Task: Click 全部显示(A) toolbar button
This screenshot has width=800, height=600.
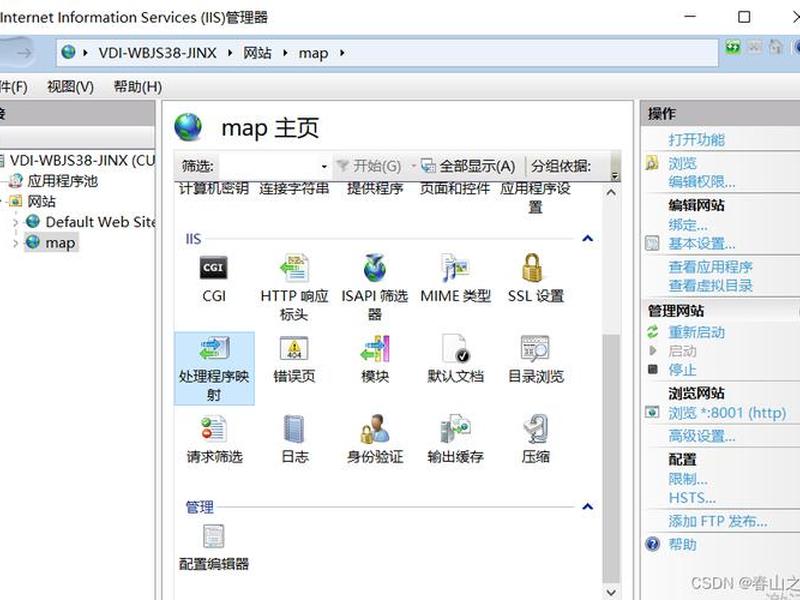Action: (x=467, y=166)
